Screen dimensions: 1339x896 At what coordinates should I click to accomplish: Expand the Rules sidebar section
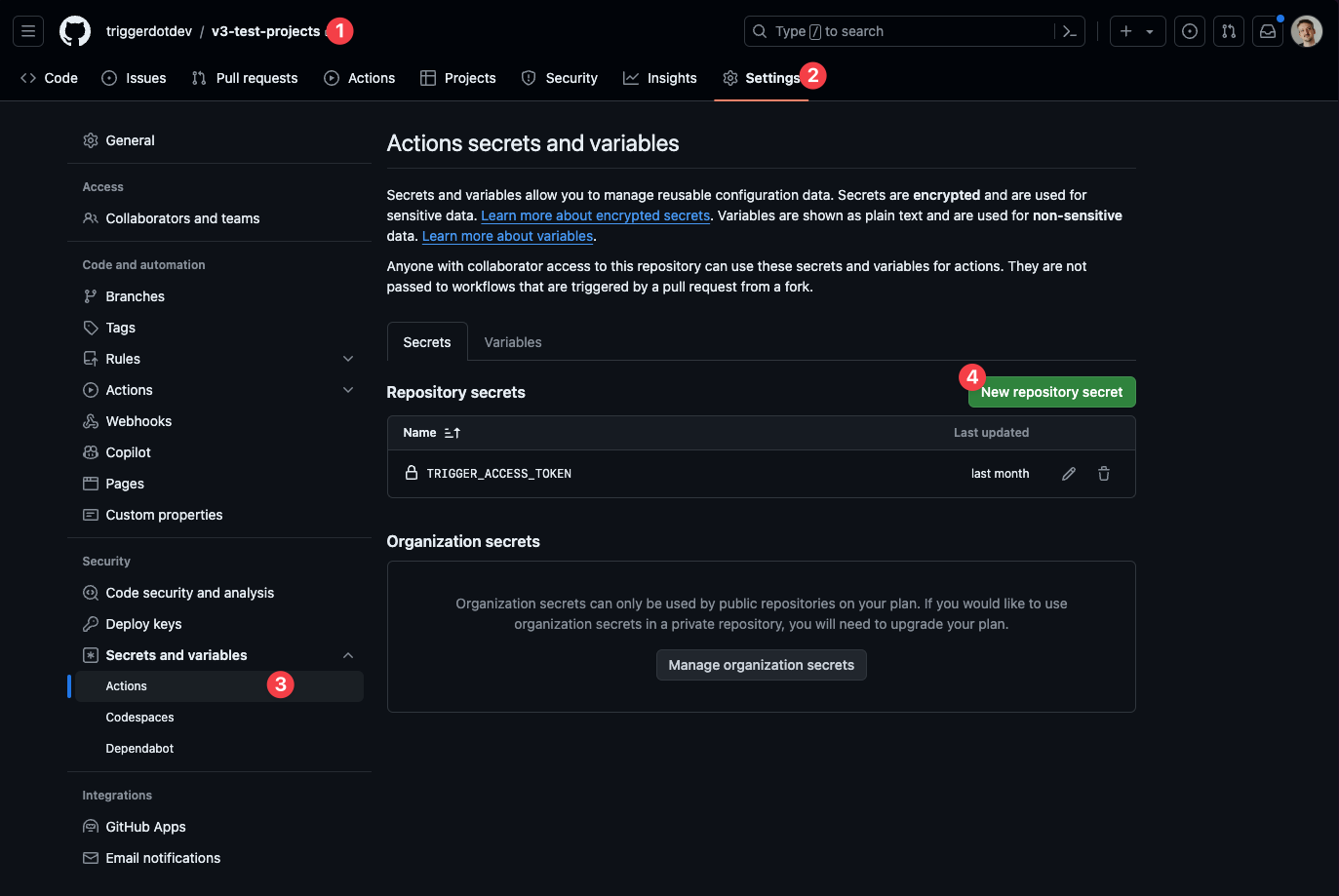(348, 358)
